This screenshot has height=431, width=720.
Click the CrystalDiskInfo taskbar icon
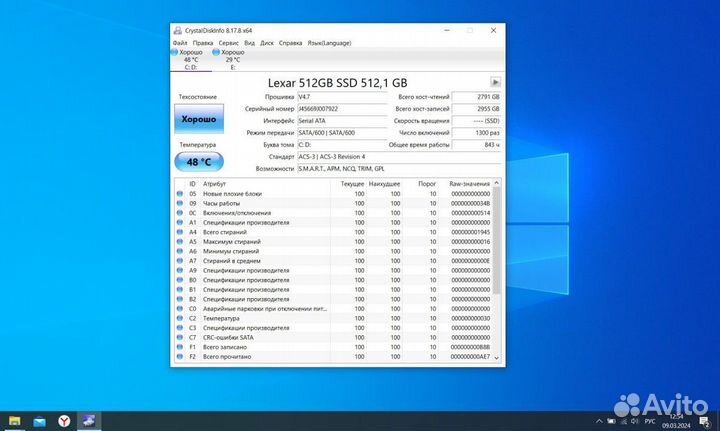(89, 421)
